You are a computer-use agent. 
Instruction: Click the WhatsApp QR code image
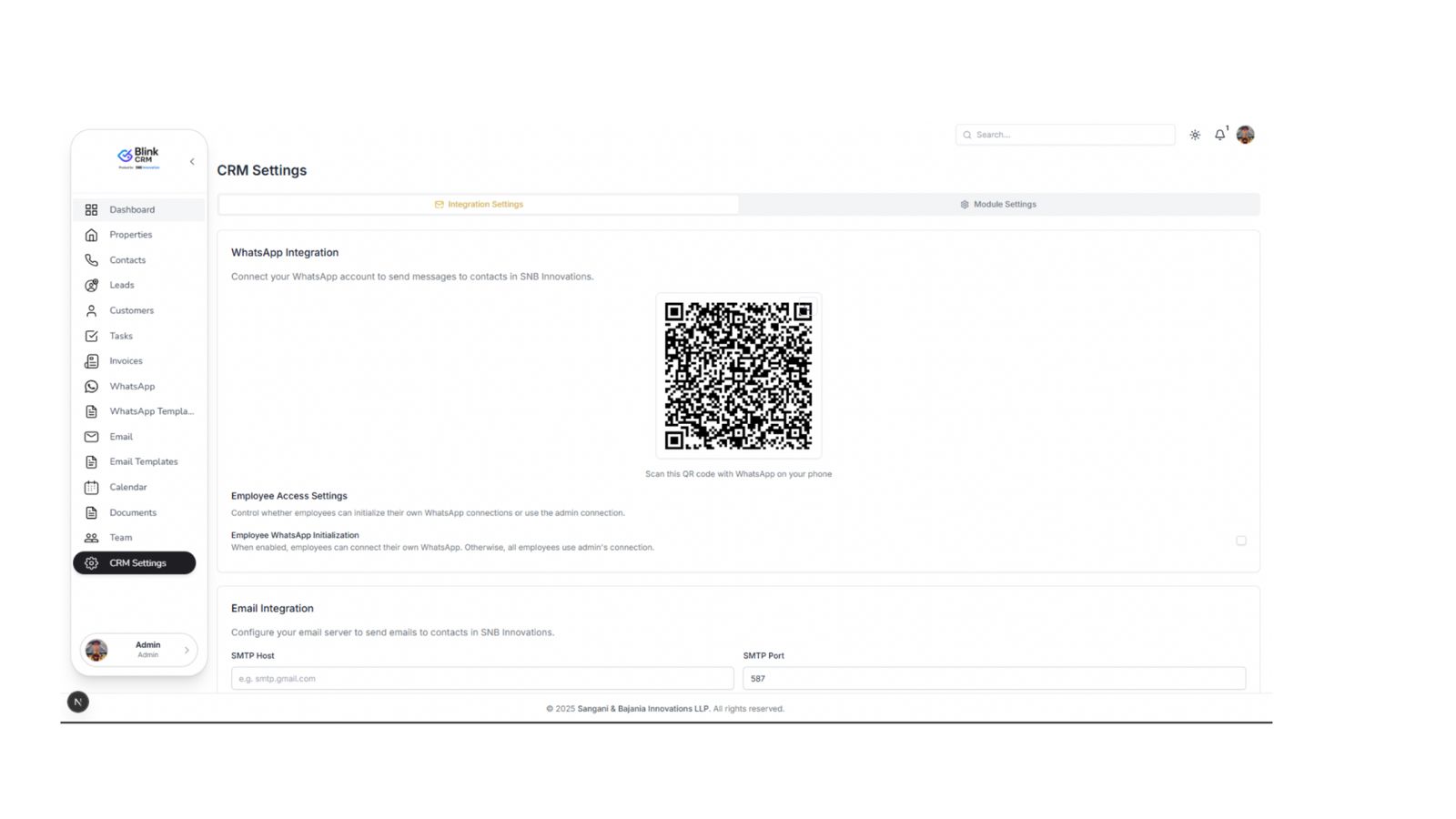pyautogui.click(x=738, y=376)
